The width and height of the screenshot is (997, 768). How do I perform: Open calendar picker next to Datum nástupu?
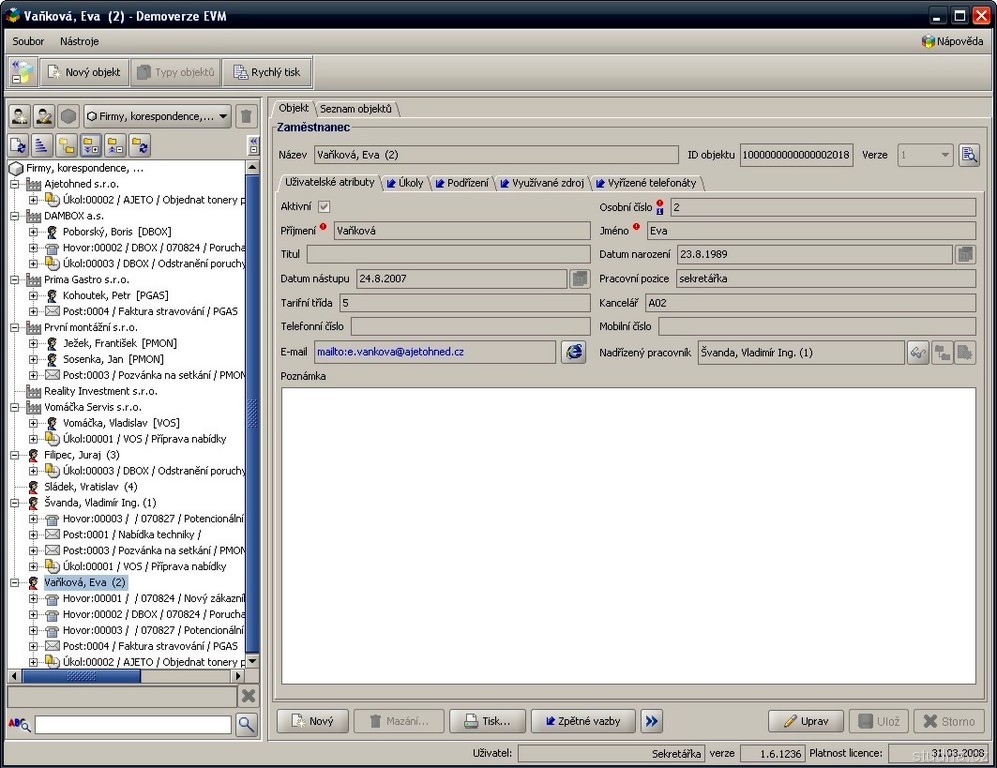tap(580, 279)
